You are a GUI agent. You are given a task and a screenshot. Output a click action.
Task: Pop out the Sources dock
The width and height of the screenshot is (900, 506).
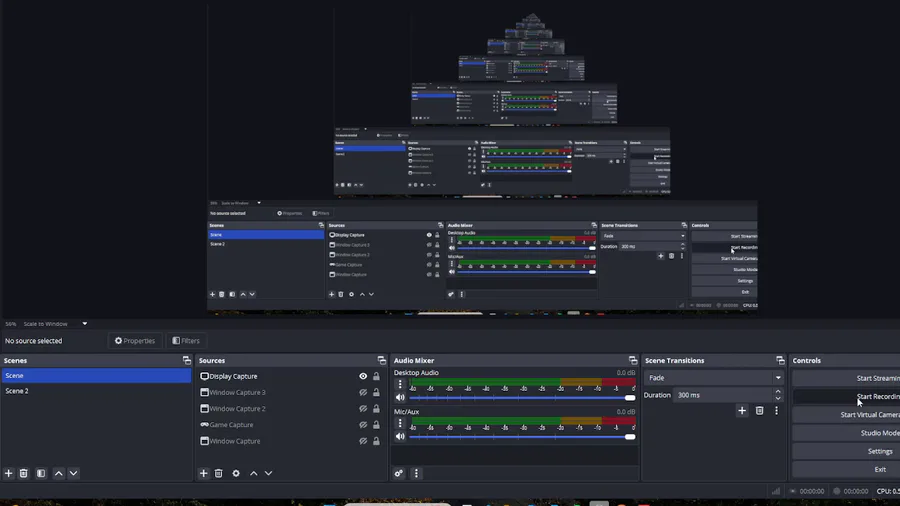[x=382, y=360]
